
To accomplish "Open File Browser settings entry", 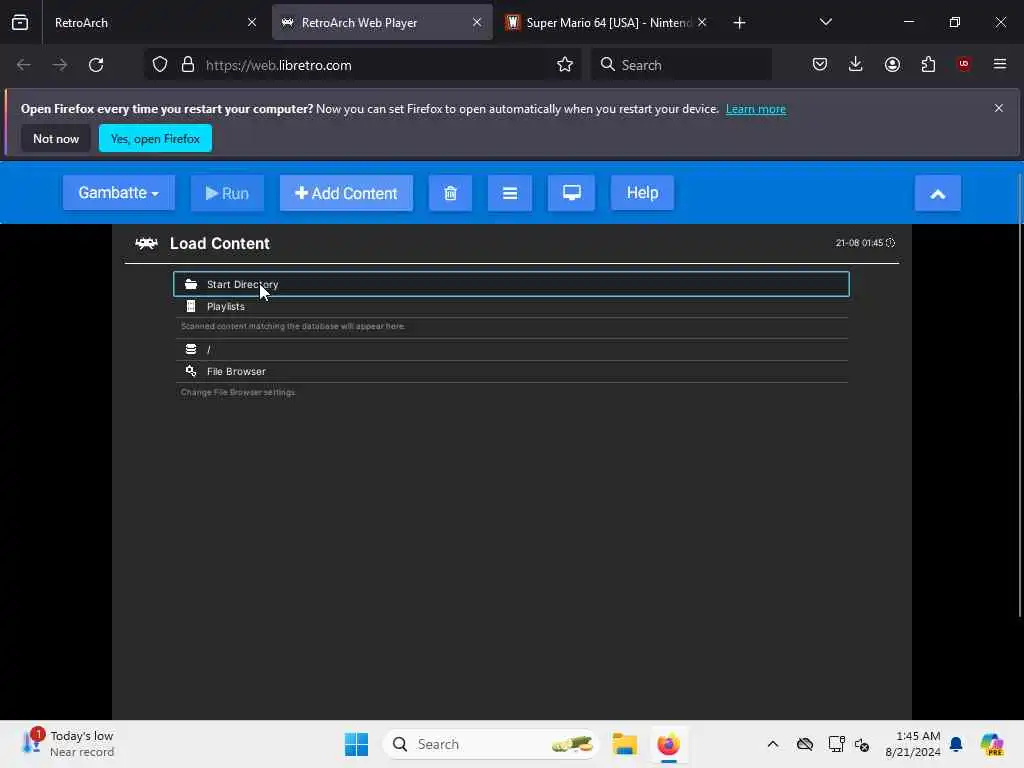I will tap(511, 371).
